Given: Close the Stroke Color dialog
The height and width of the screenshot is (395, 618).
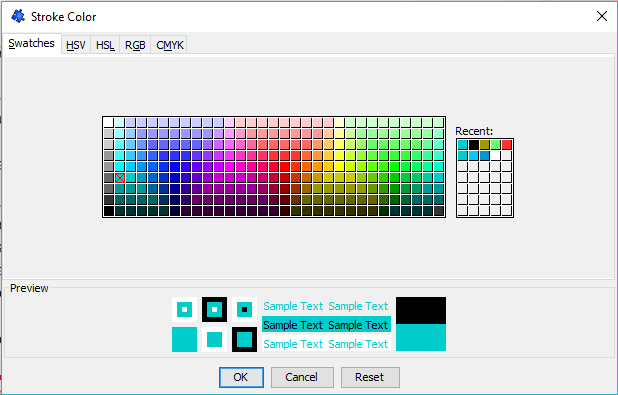Looking at the screenshot, I should 601,16.
